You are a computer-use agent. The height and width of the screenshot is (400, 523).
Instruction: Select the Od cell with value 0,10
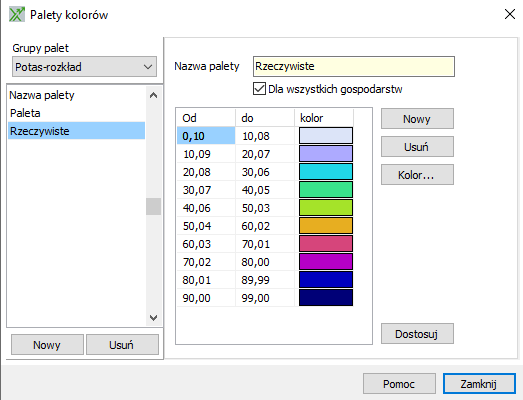(x=206, y=136)
